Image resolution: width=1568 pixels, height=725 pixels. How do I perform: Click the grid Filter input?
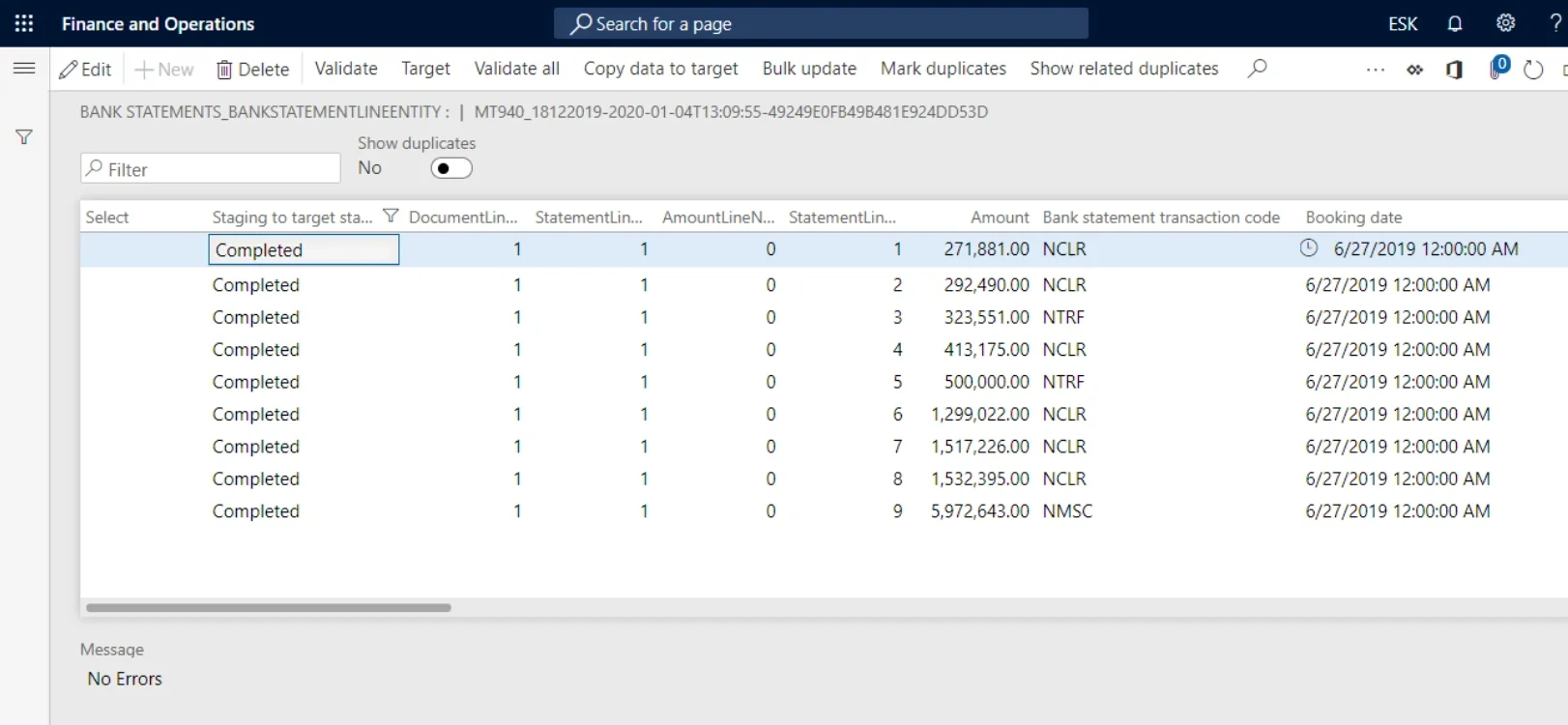coord(211,169)
